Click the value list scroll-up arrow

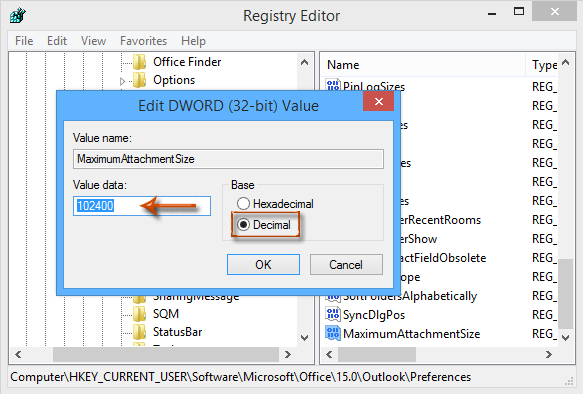tap(566, 62)
